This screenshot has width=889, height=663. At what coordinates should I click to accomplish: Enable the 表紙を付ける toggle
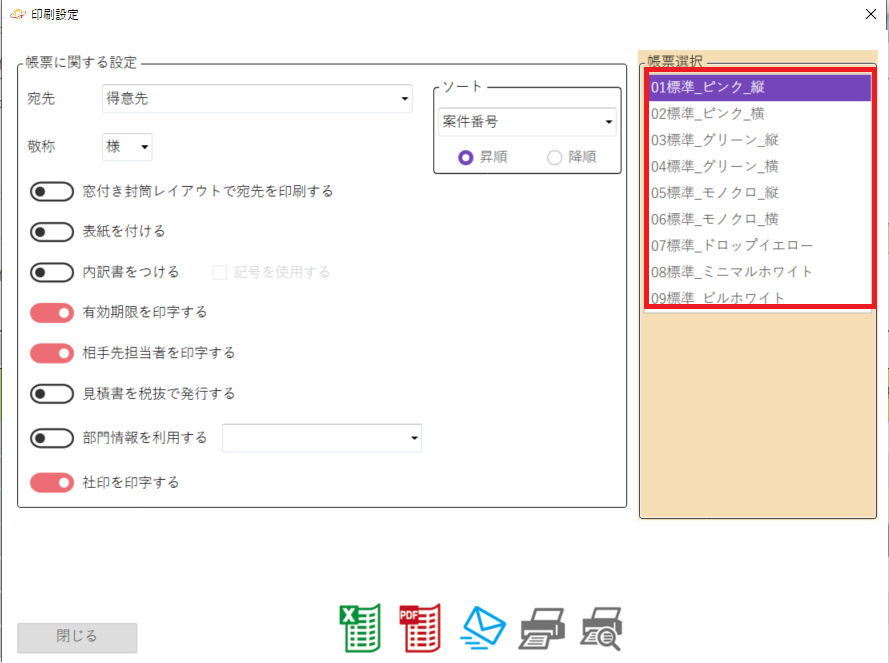click(52, 232)
